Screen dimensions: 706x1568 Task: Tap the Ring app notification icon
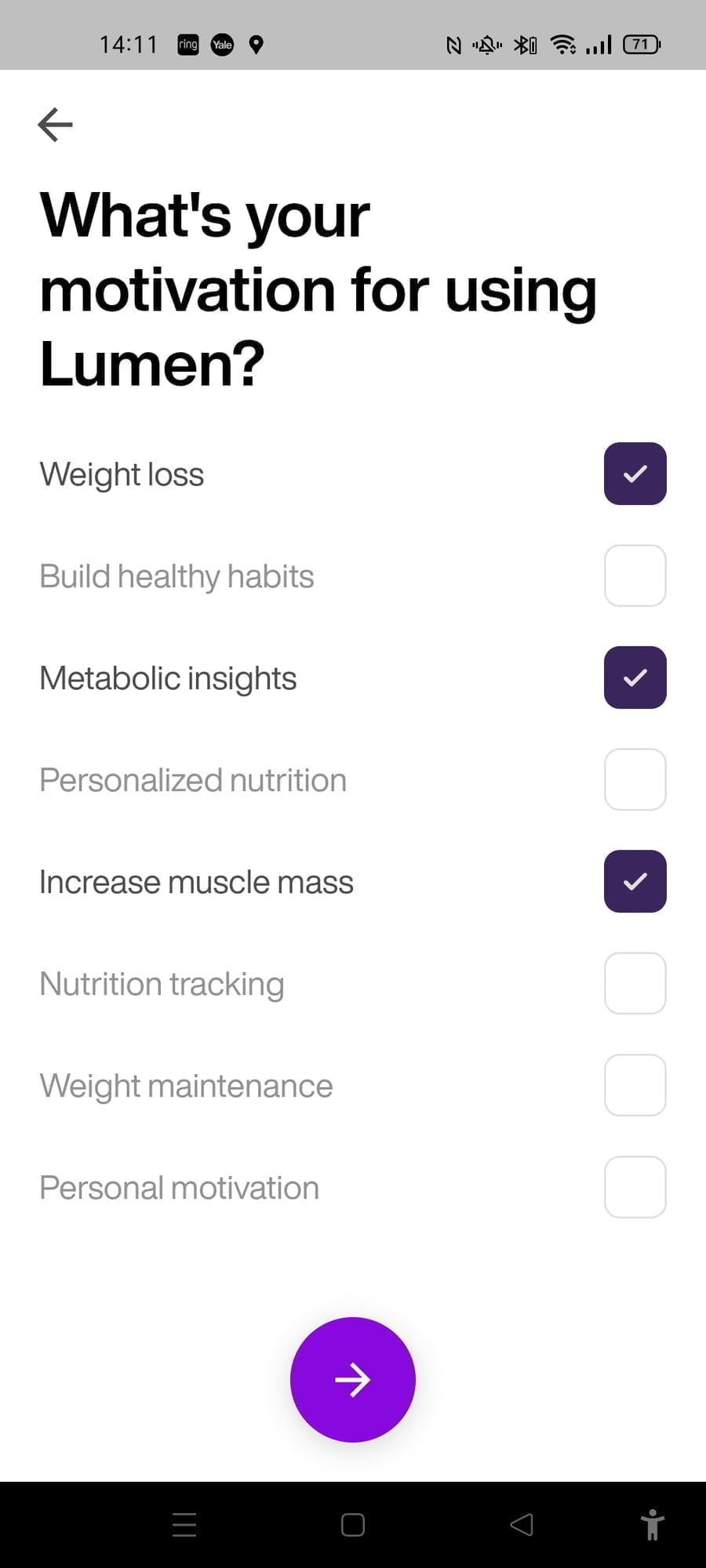(x=188, y=45)
